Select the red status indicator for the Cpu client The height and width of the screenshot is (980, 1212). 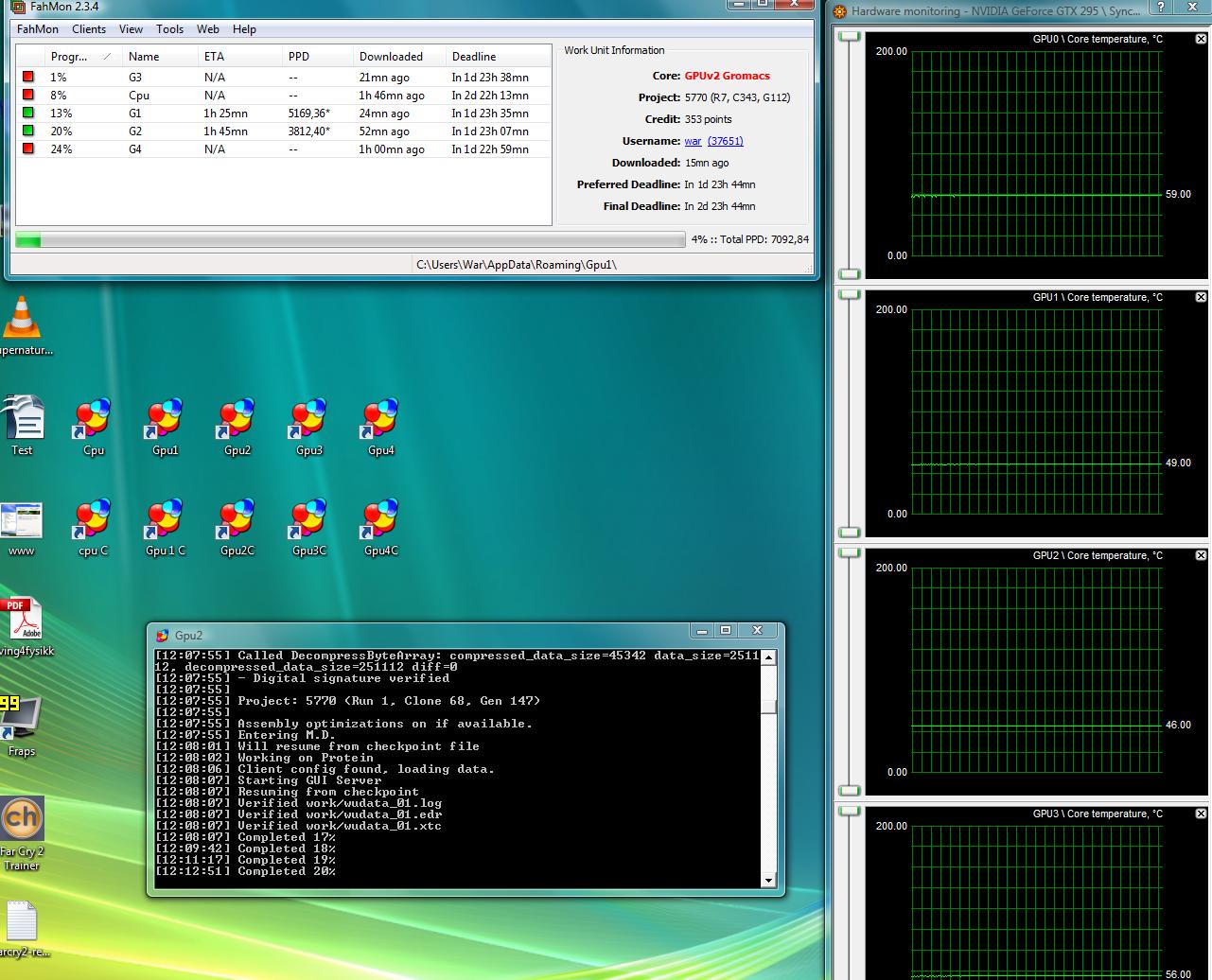coord(28,96)
